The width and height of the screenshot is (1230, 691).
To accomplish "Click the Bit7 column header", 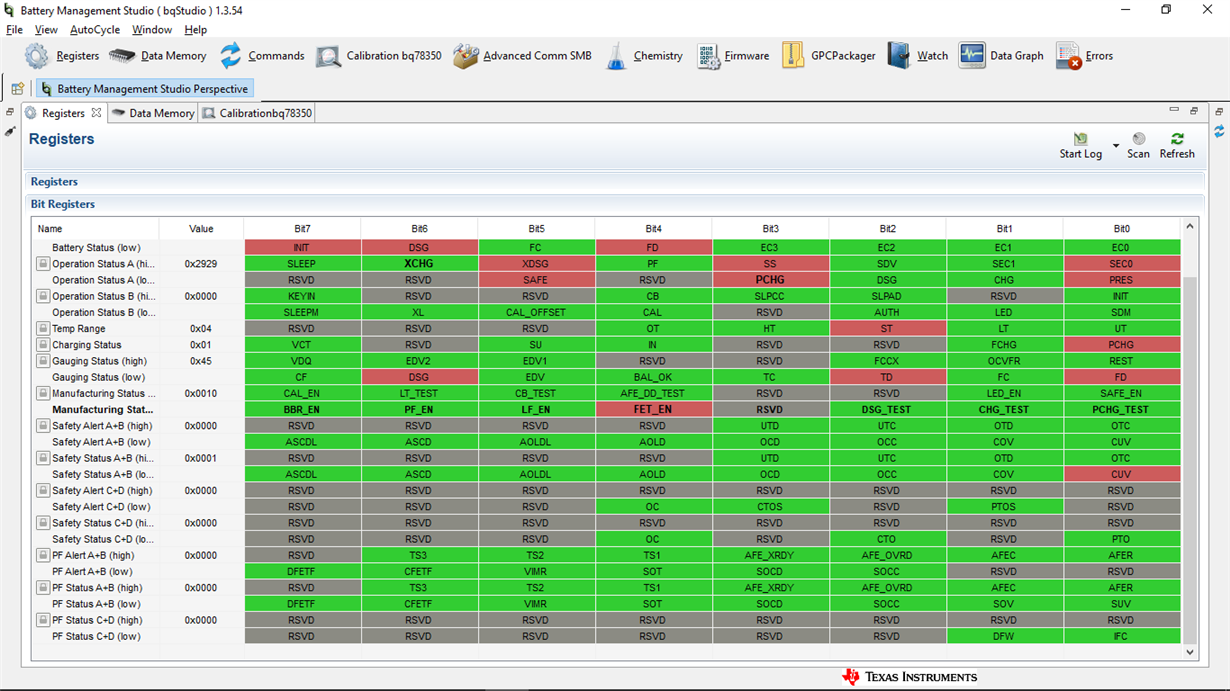I will point(301,229).
